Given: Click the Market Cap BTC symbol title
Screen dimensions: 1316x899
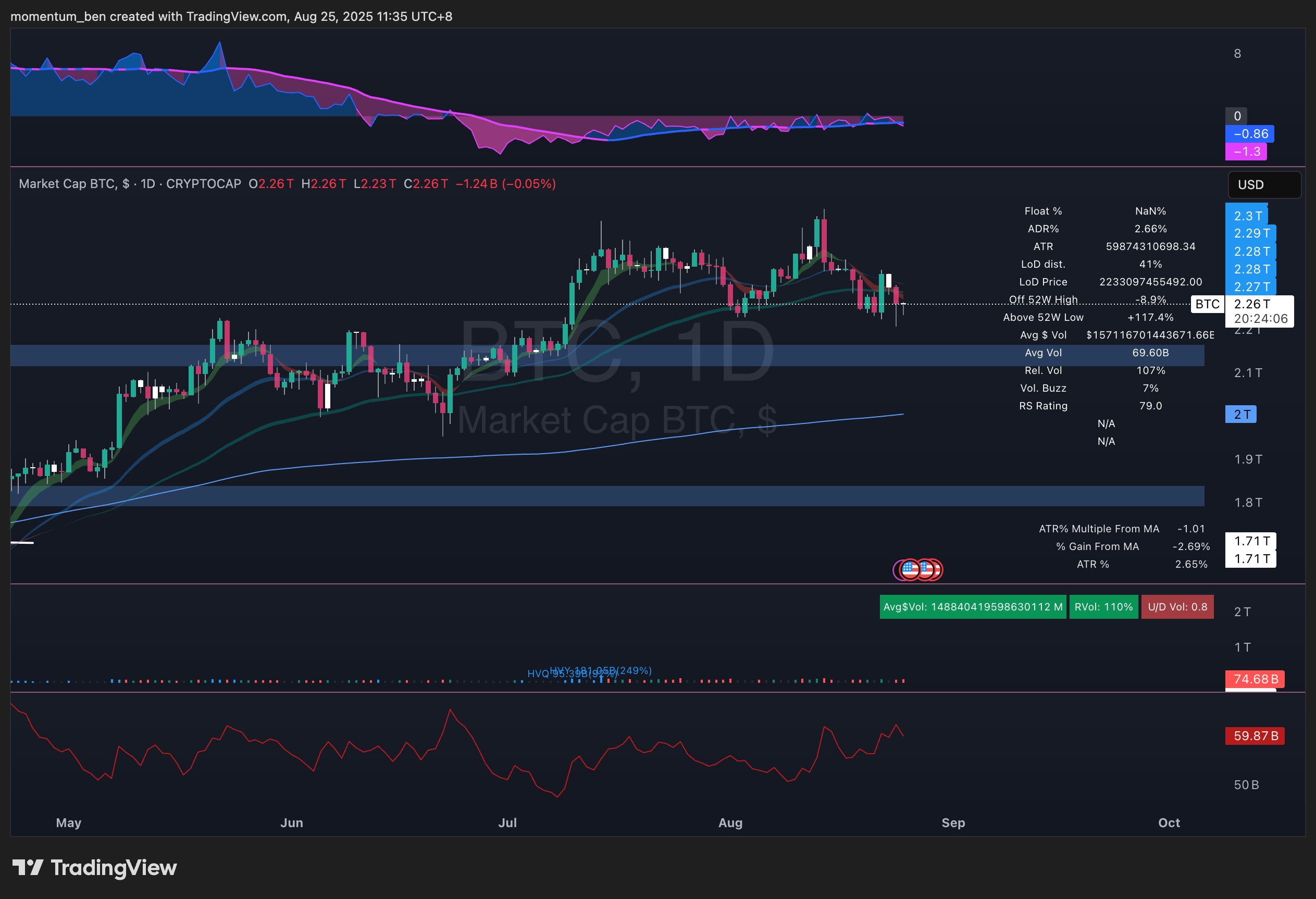Looking at the screenshot, I should click(68, 184).
